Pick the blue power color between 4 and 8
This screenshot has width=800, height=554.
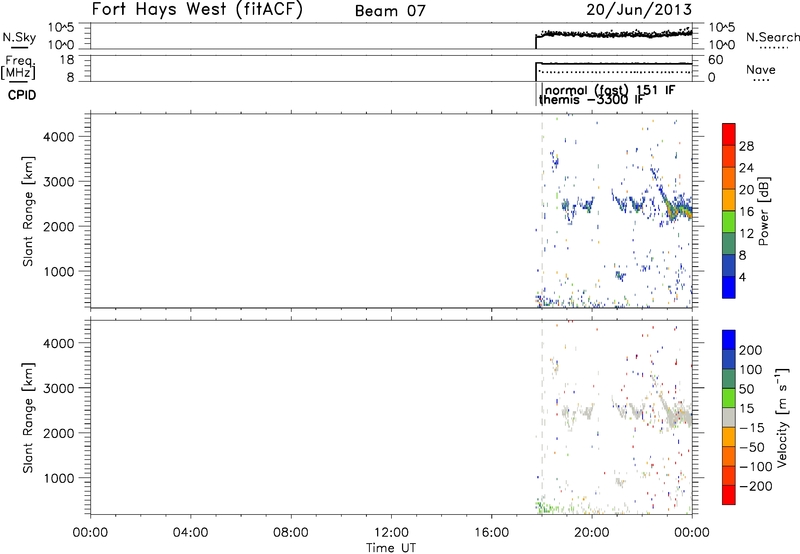(729, 265)
